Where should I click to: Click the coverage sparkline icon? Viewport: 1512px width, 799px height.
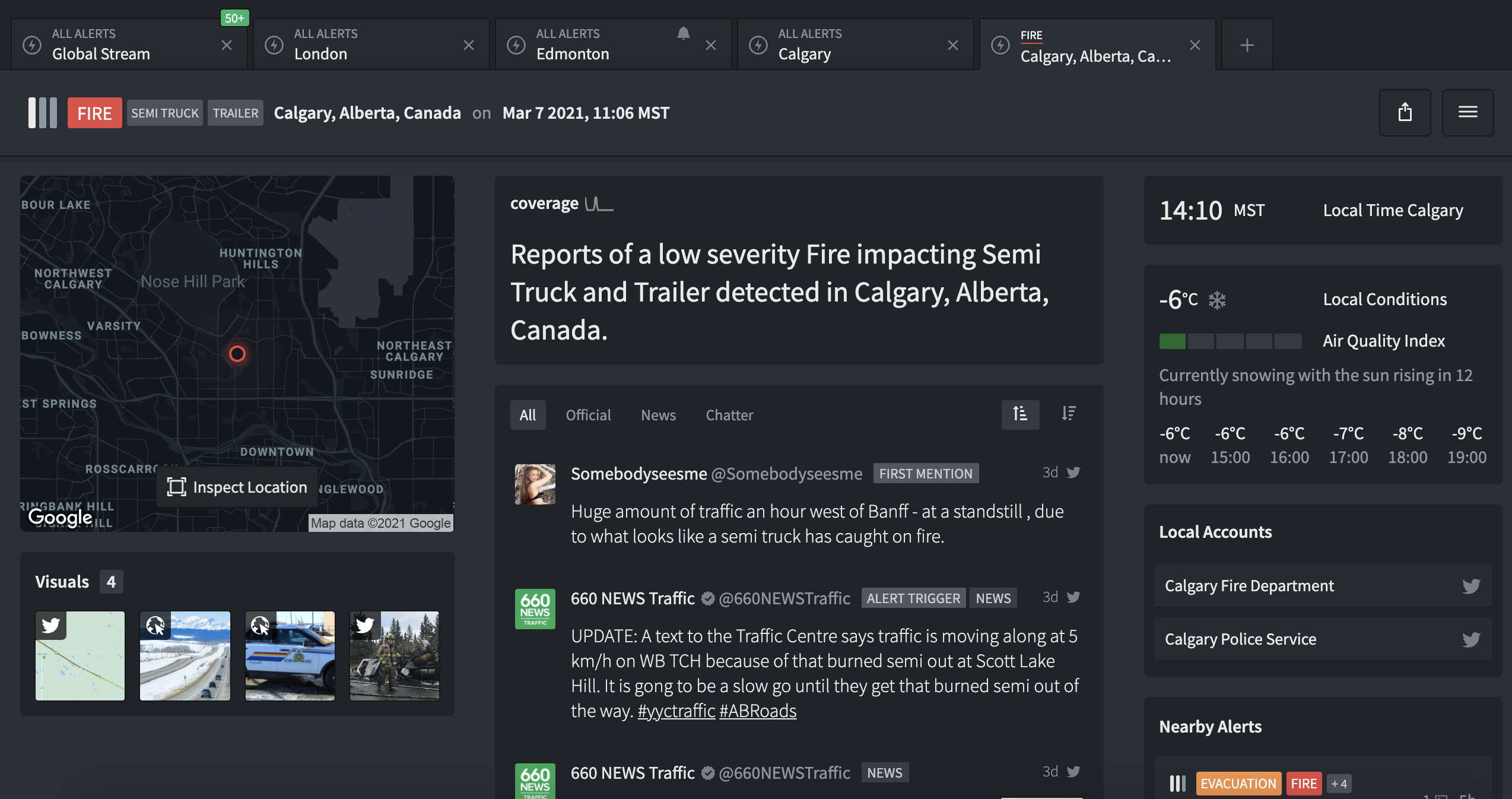click(599, 204)
